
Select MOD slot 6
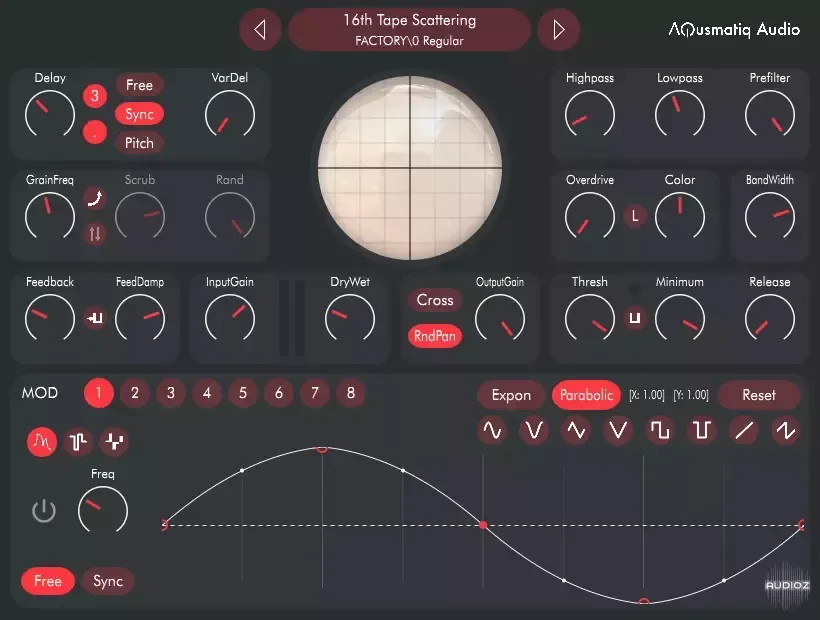point(279,393)
